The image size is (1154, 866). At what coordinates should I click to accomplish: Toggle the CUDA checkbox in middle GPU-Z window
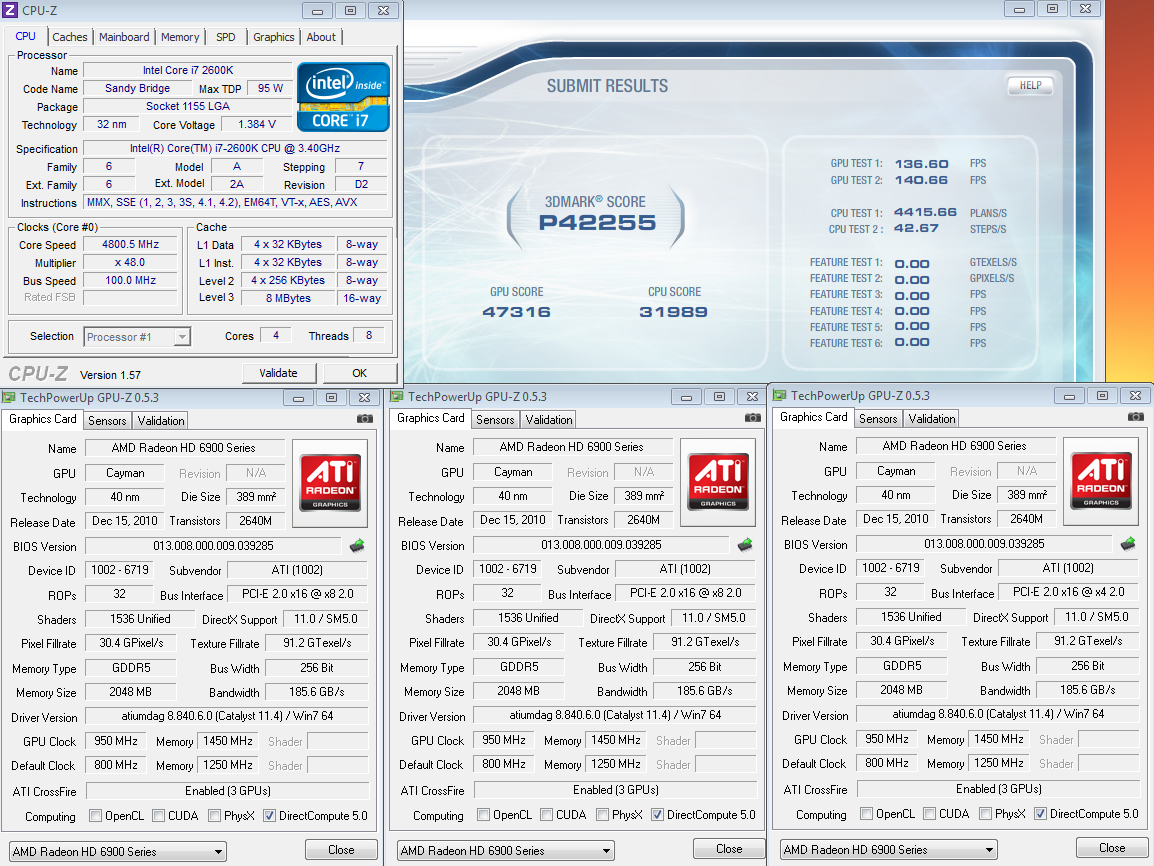(x=547, y=815)
